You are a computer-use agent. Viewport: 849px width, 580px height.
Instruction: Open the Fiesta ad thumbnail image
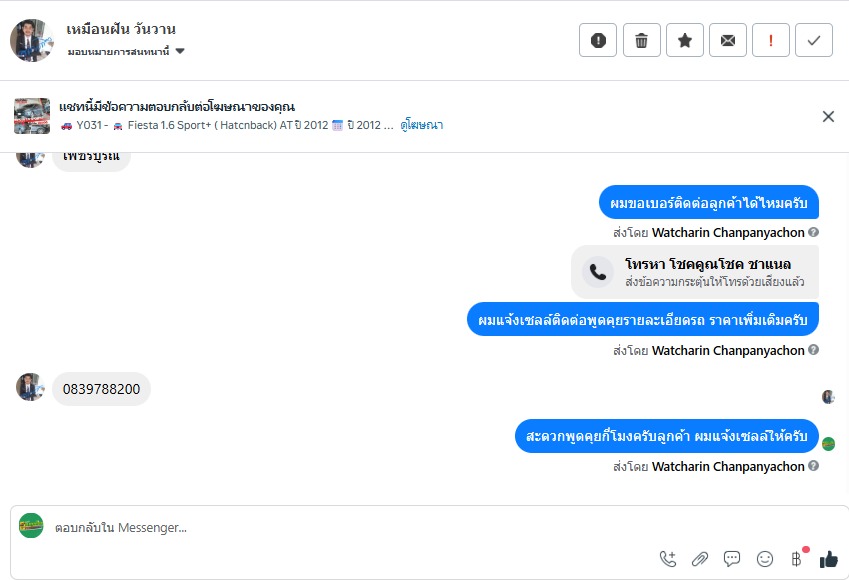[x=32, y=116]
